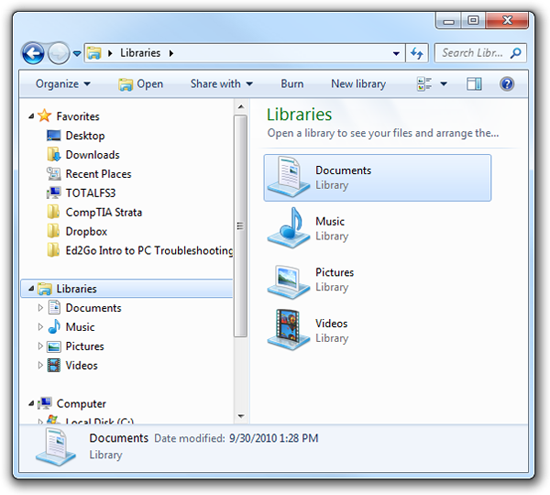Click navigation pane scroll up arrow
The width and height of the screenshot is (550, 495).
(241, 106)
